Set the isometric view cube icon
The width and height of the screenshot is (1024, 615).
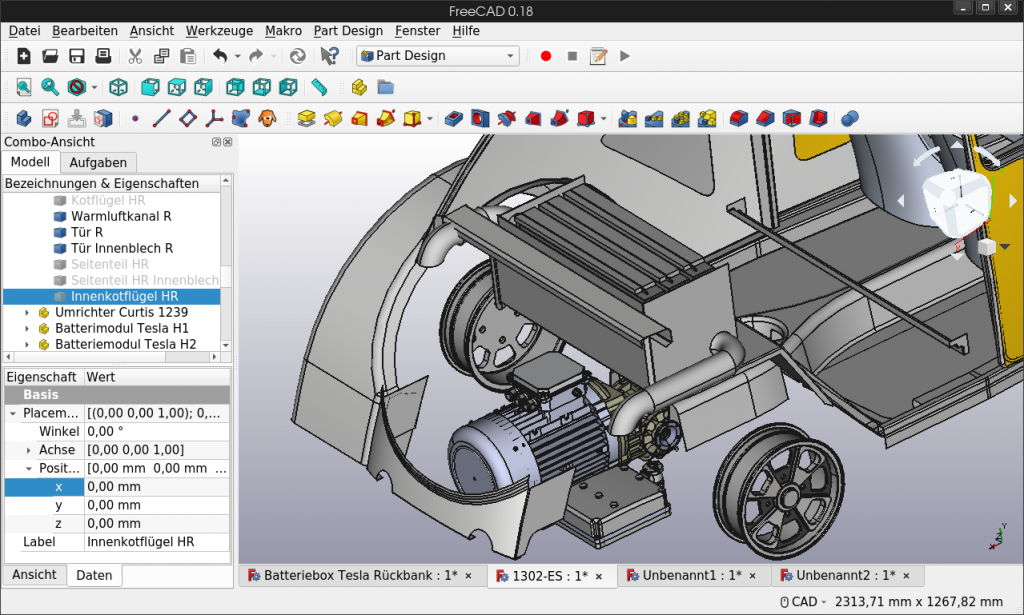click(118, 87)
